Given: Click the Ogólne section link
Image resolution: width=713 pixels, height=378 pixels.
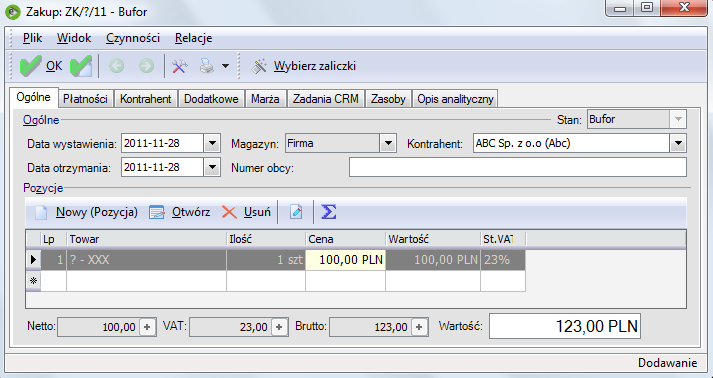Looking at the screenshot, I should 41,120.
